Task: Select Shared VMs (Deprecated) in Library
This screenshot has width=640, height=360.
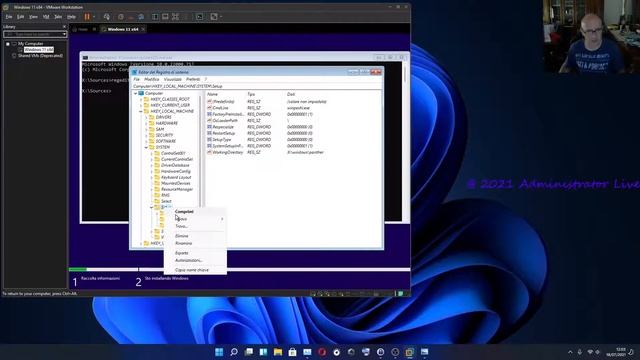Action: pyautogui.click(x=40, y=56)
